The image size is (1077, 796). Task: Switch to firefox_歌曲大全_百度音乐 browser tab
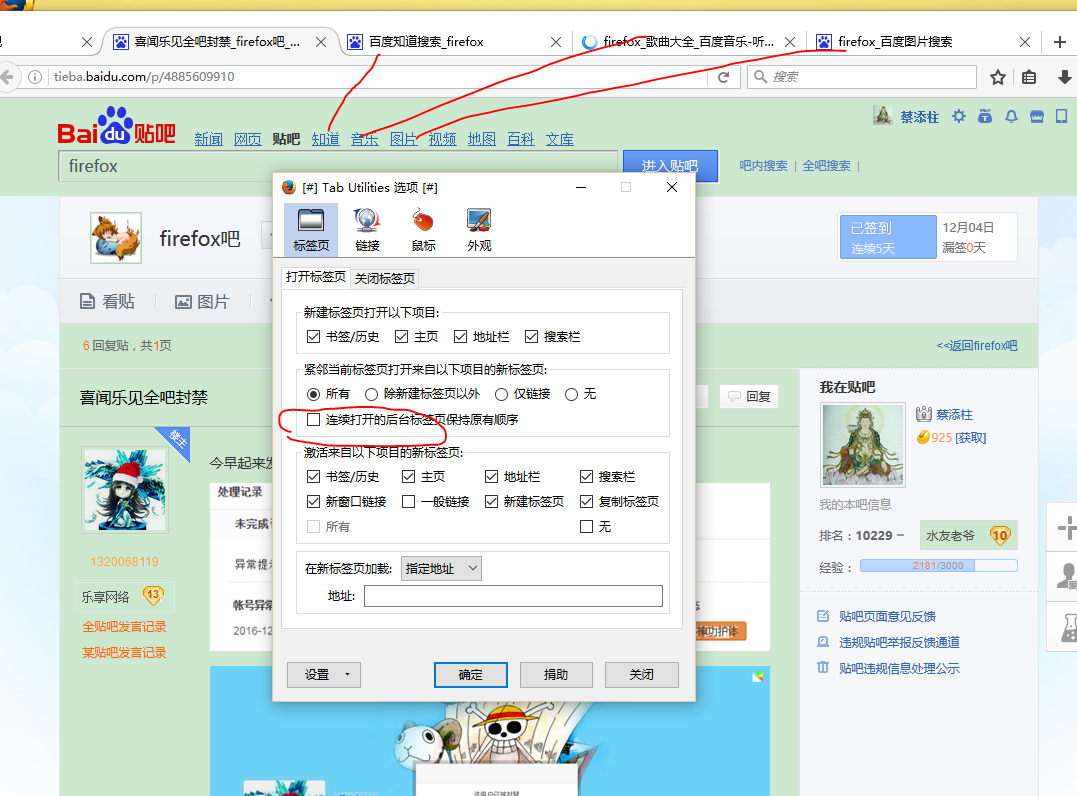point(688,42)
